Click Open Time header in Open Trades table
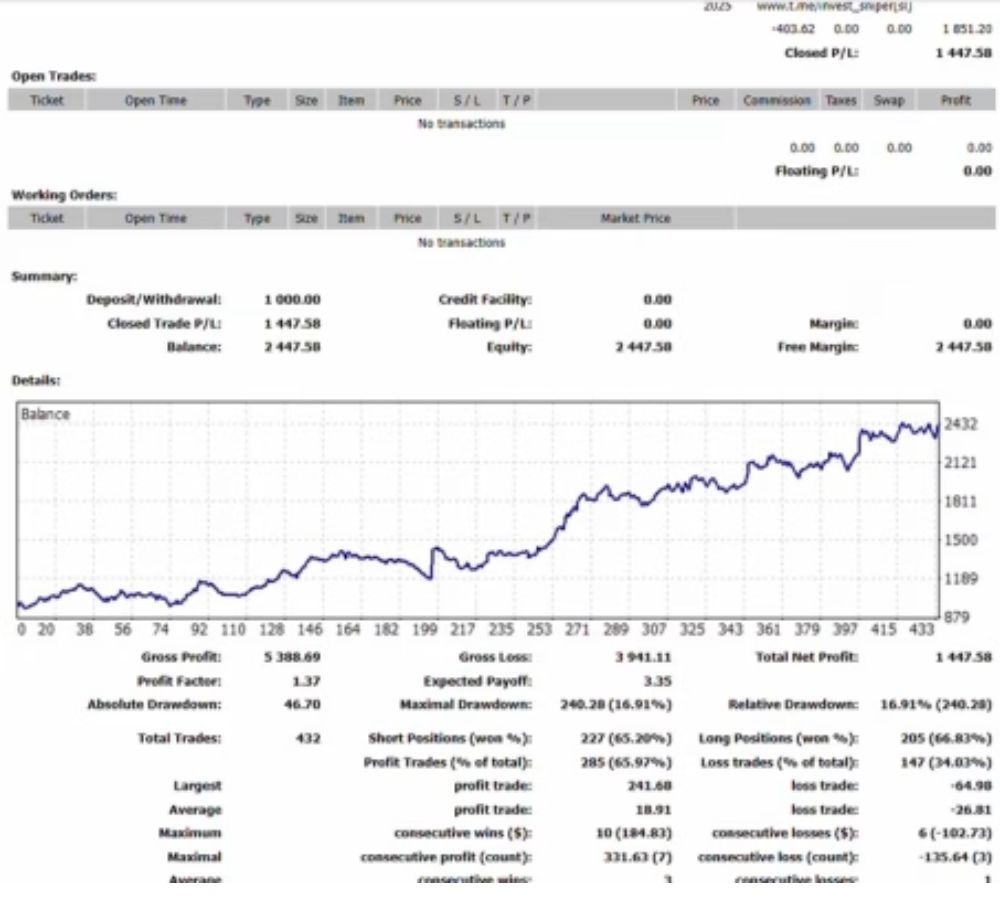This screenshot has height=902, width=1000. tap(156, 100)
